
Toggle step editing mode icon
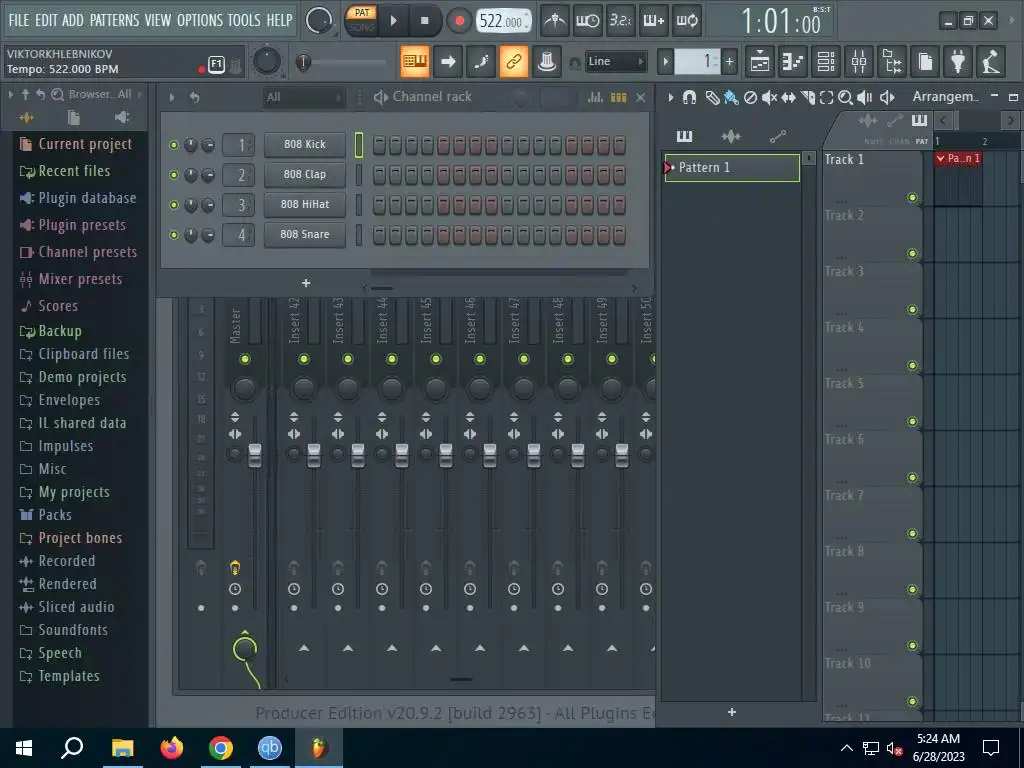[x=481, y=61]
